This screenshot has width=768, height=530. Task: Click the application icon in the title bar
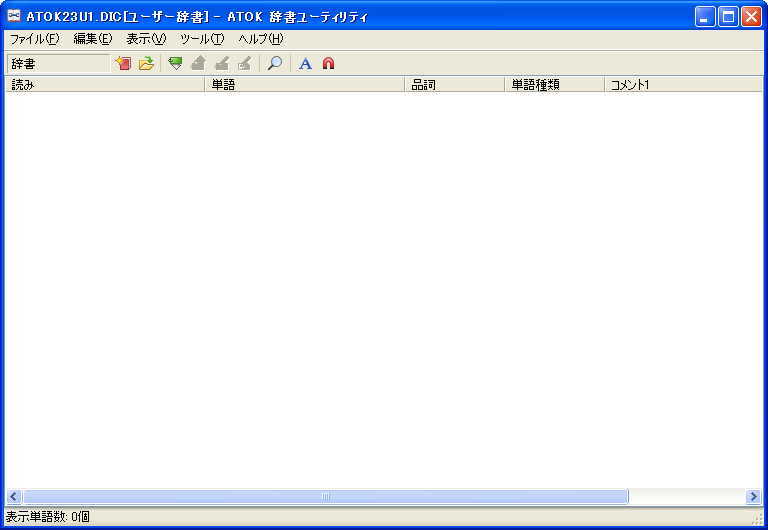click(14, 16)
